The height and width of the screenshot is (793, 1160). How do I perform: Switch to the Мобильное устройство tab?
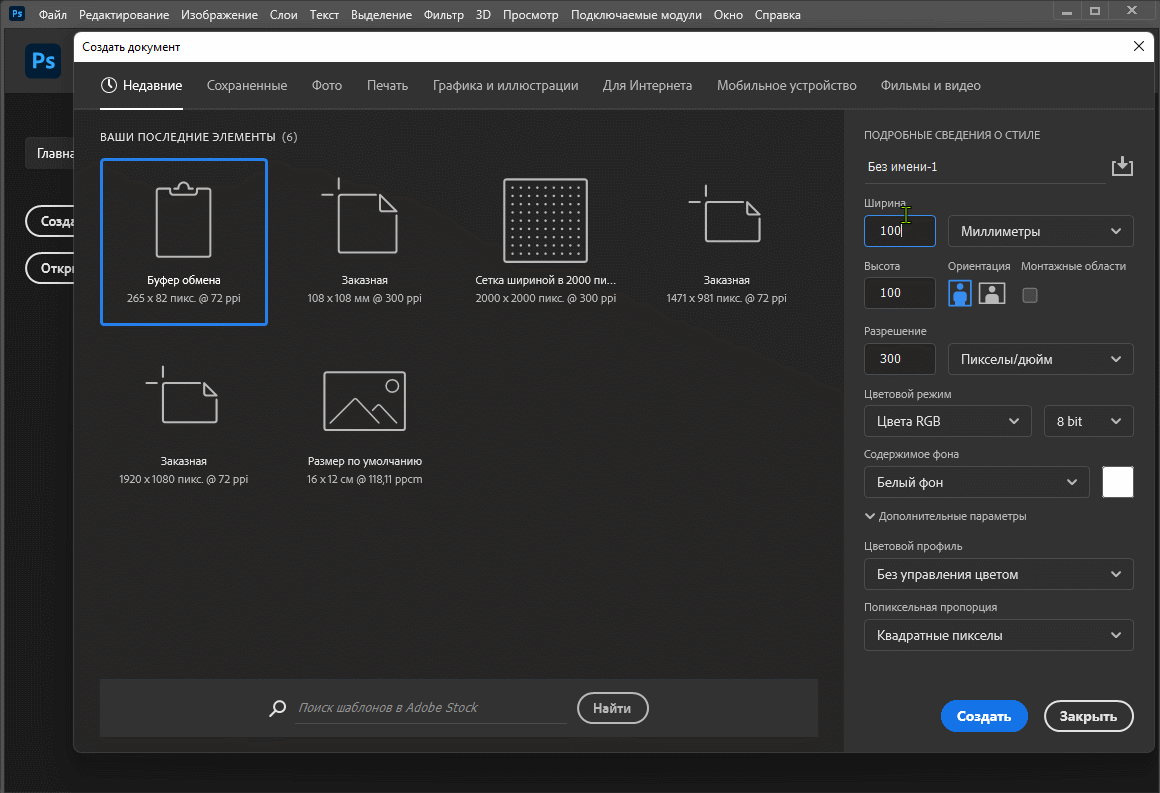pyautogui.click(x=786, y=86)
